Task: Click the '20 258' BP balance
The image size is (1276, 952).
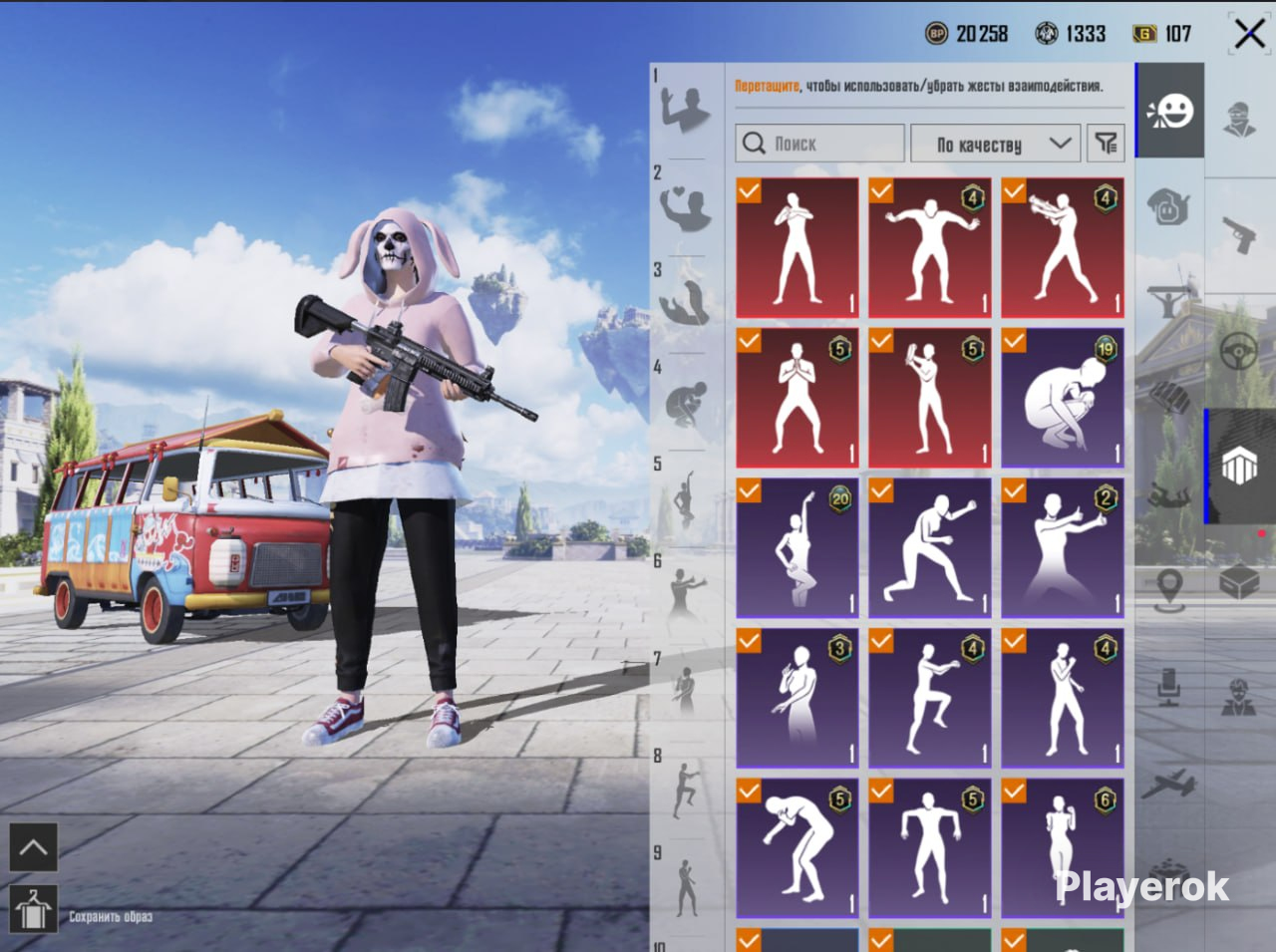Action: pyautogui.click(x=982, y=34)
